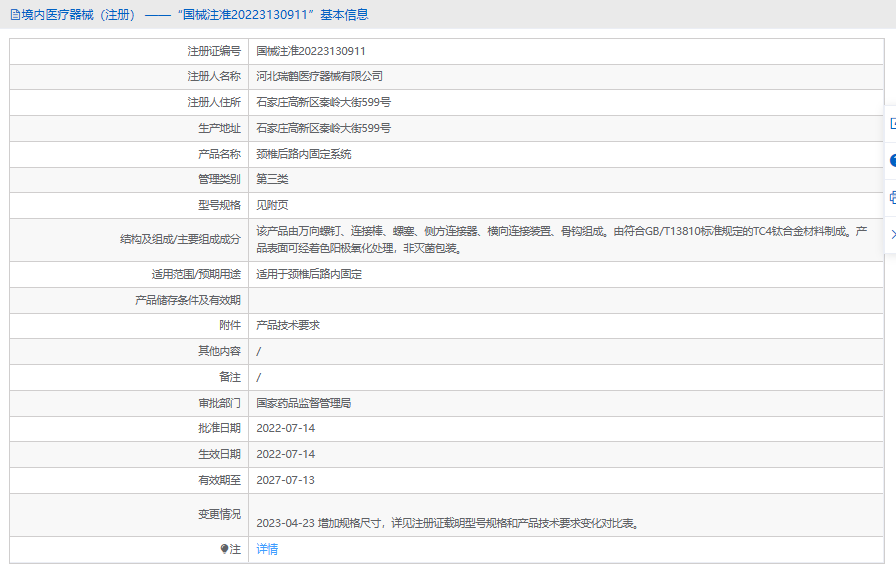Click the 批准日期 value 2022-07-14

click(286, 428)
